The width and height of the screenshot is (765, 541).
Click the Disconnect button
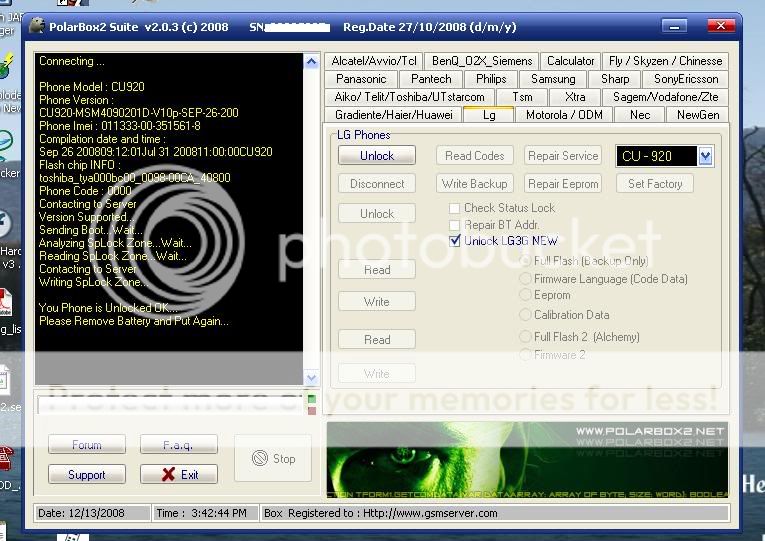pyautogui.click(x=377, y=184)
